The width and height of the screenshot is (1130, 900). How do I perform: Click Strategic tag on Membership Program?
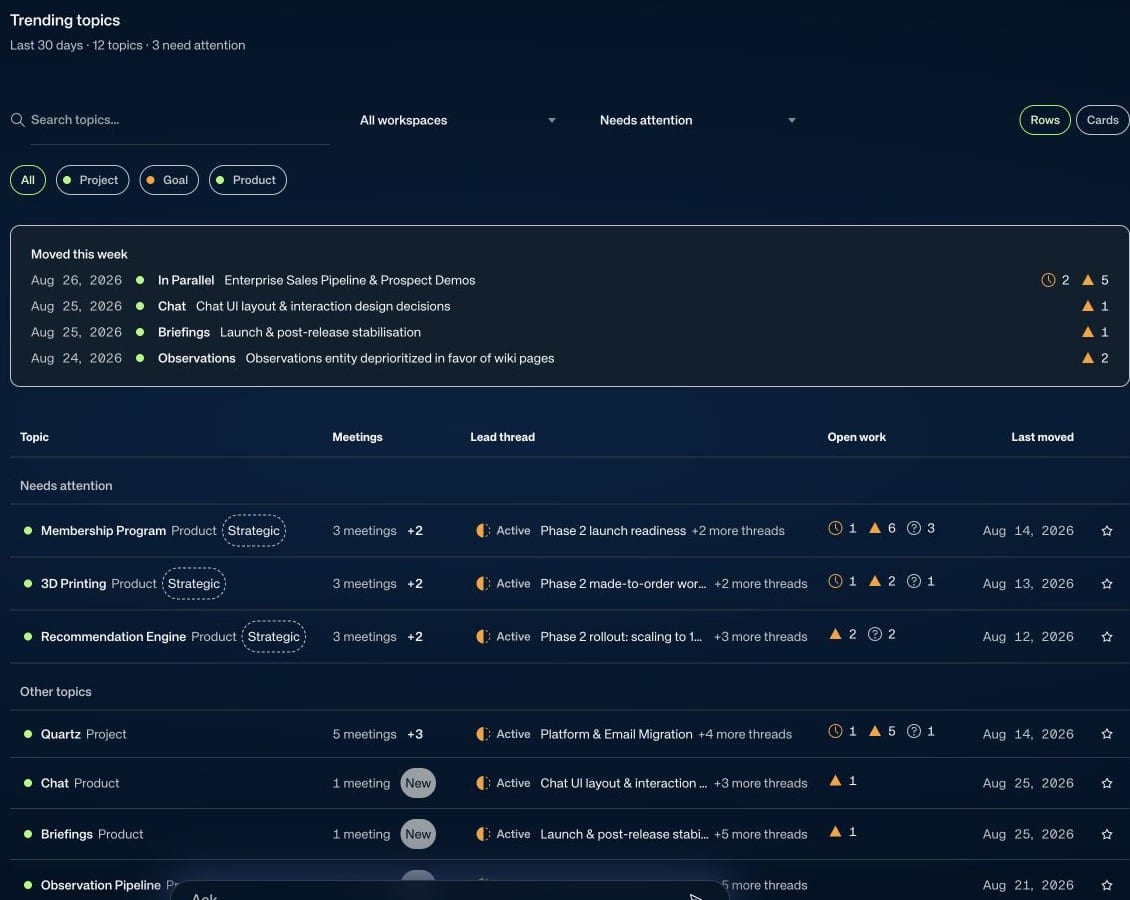tap(254, 531)
